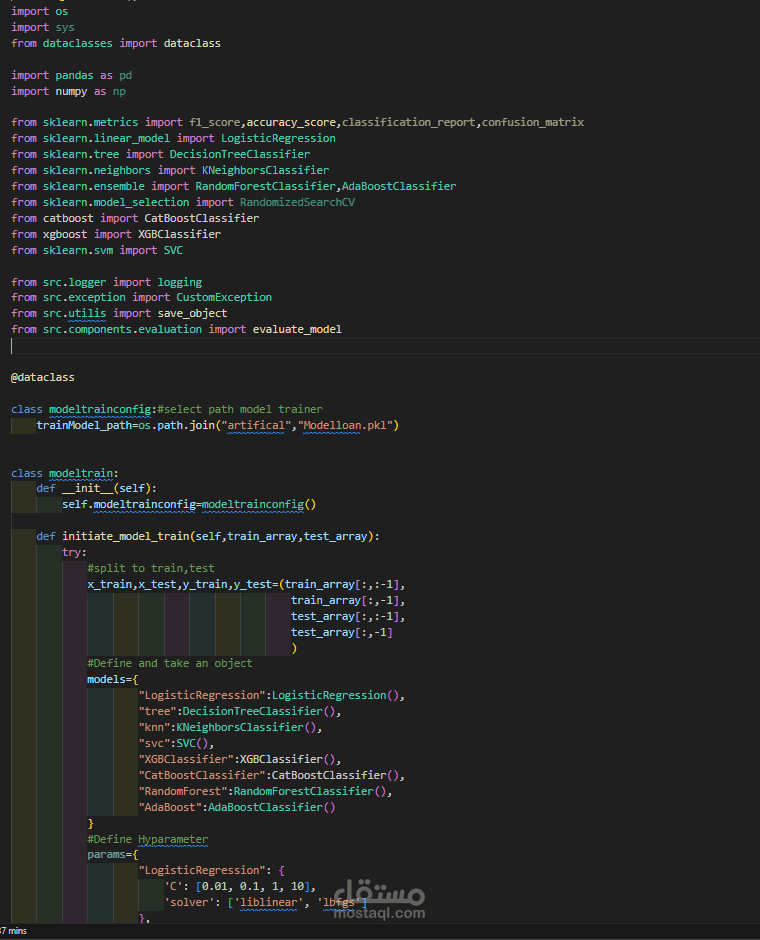Click the RandomizedSearchCV import name

pos(297,203)
